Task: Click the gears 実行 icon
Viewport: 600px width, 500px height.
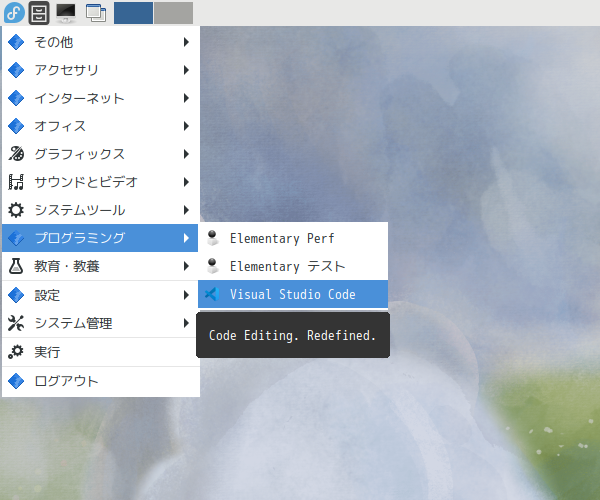Action: [16, 352]
